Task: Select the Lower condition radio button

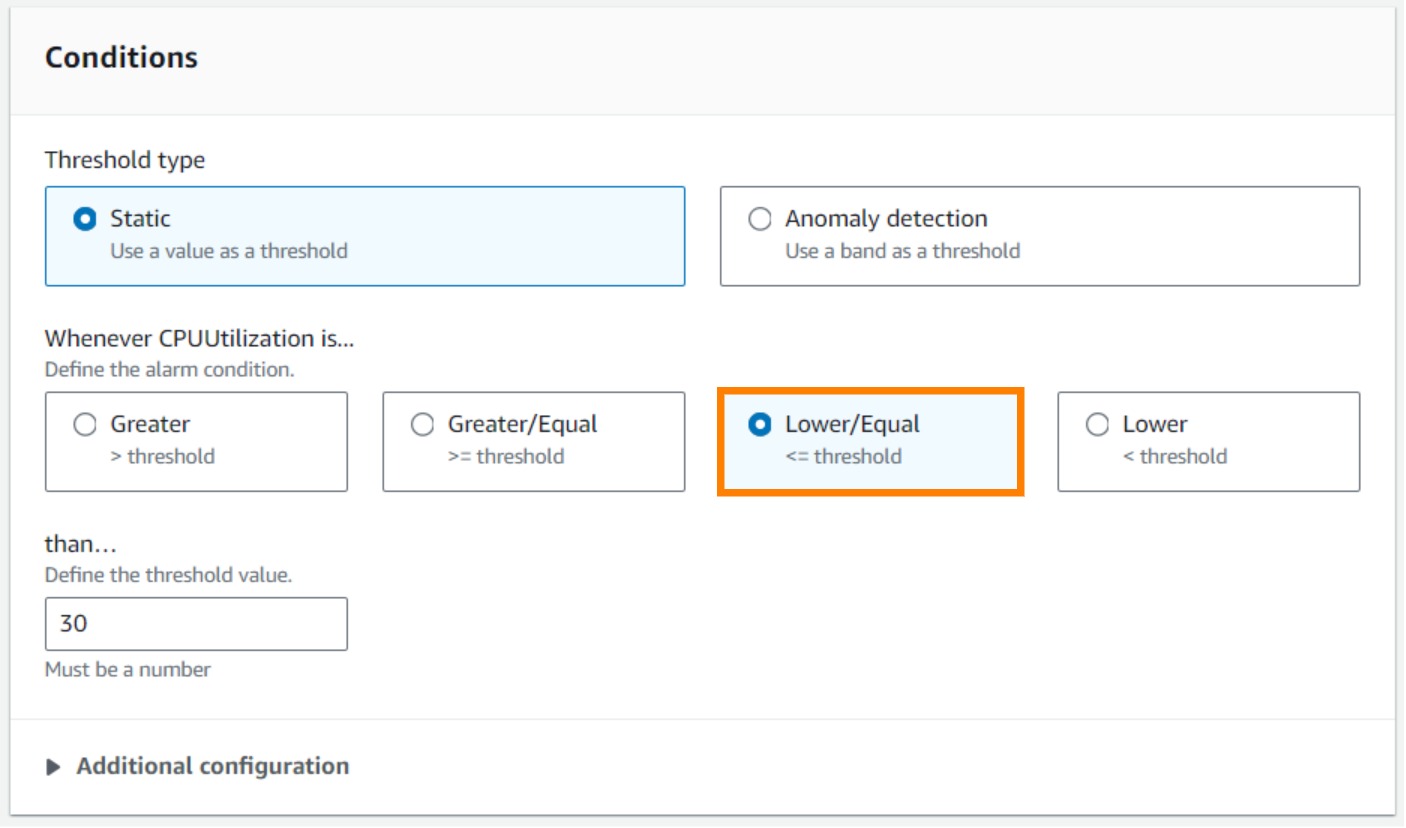Action: coord(1097,425)
